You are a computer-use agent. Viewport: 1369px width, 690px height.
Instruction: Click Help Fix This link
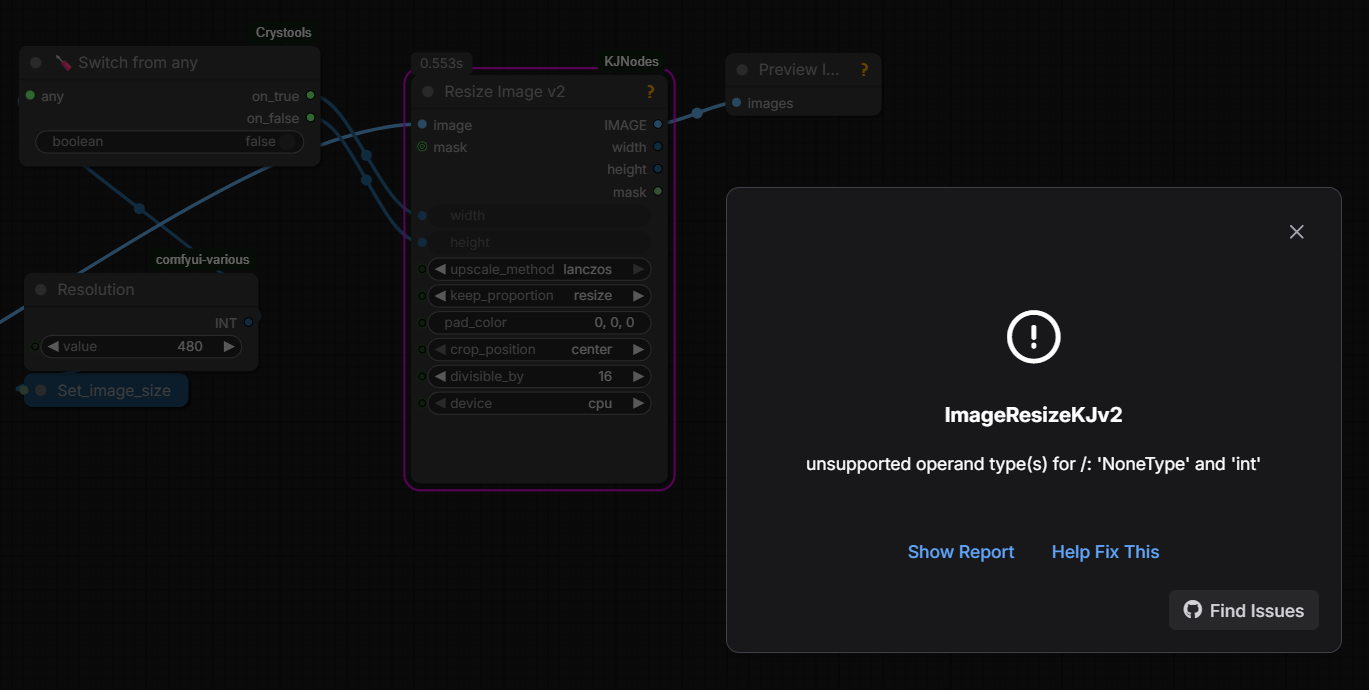tap(1105, 552)
